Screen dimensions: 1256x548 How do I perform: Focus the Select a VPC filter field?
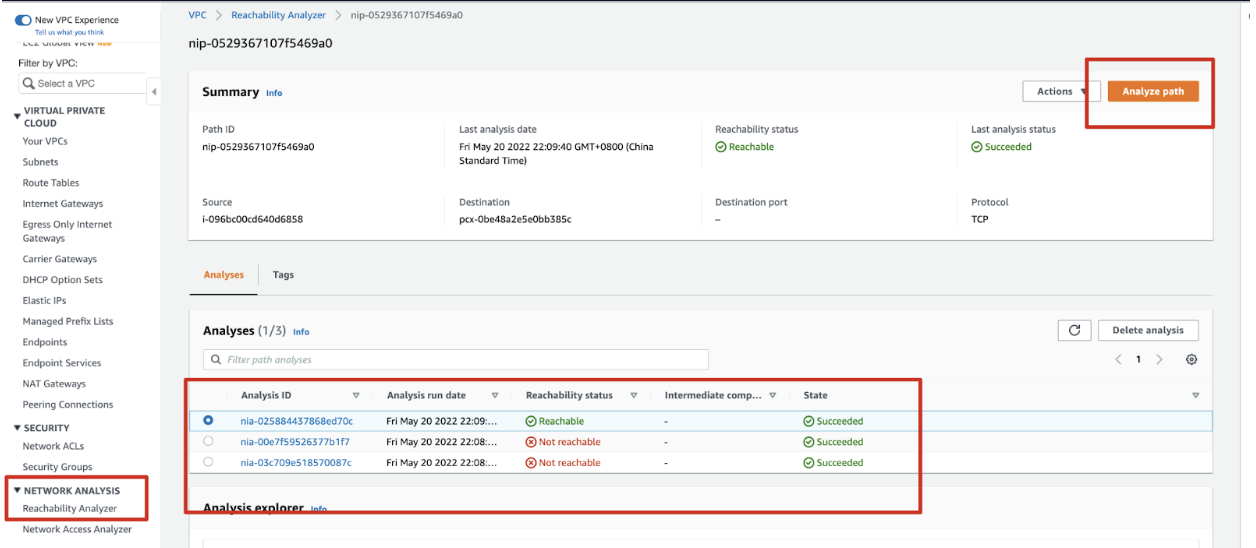[82, 84]
